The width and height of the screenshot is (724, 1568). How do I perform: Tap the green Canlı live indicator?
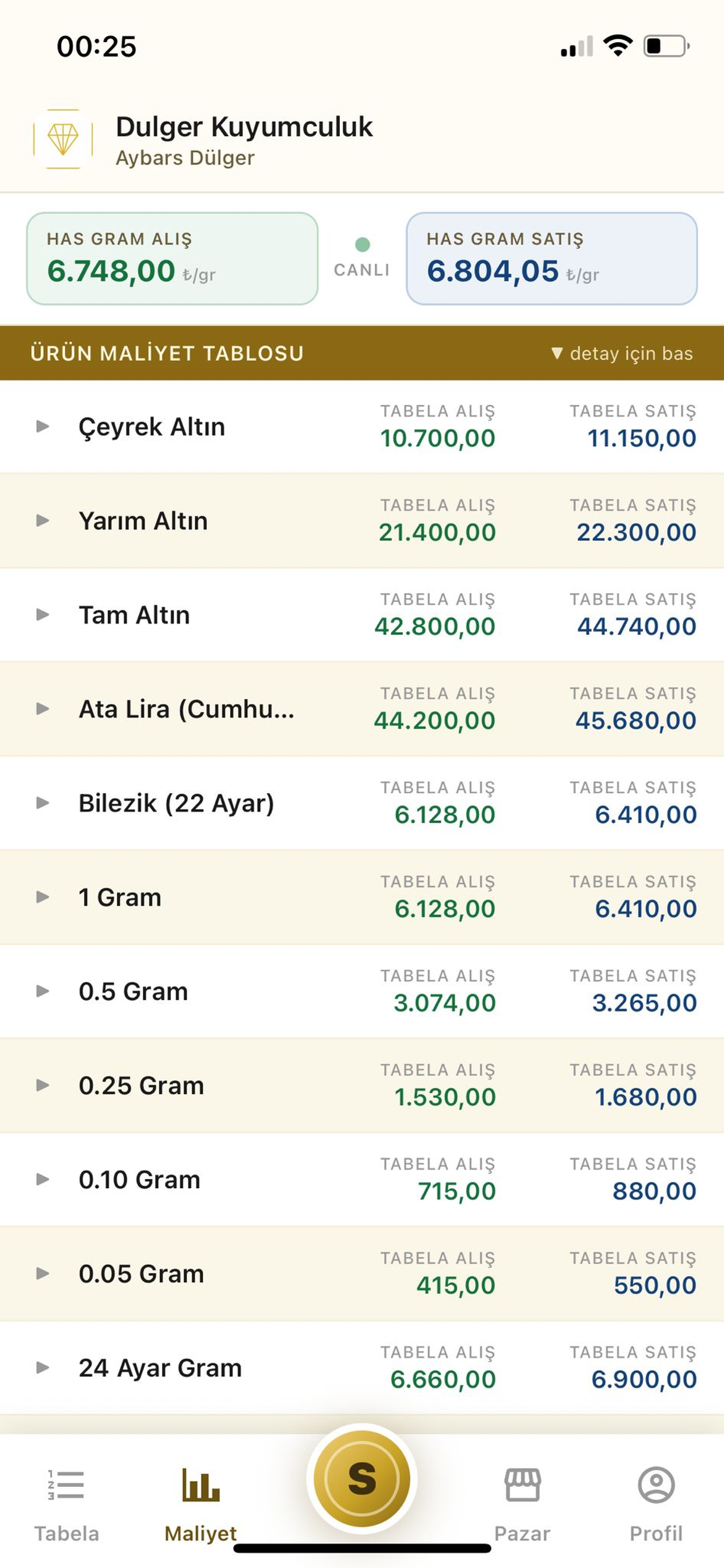[x=362, y=244]
